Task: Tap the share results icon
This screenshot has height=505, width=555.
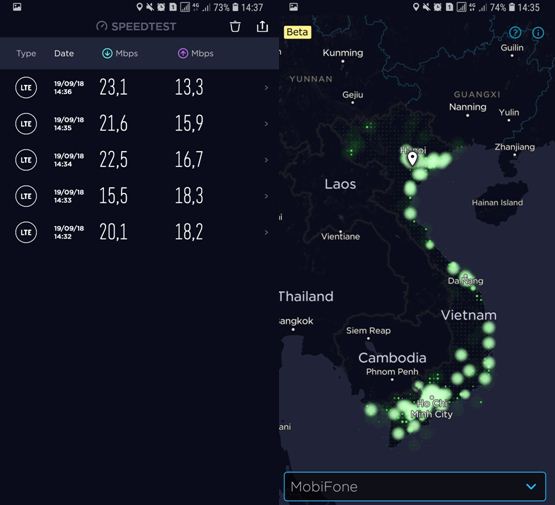Action: 262,26
